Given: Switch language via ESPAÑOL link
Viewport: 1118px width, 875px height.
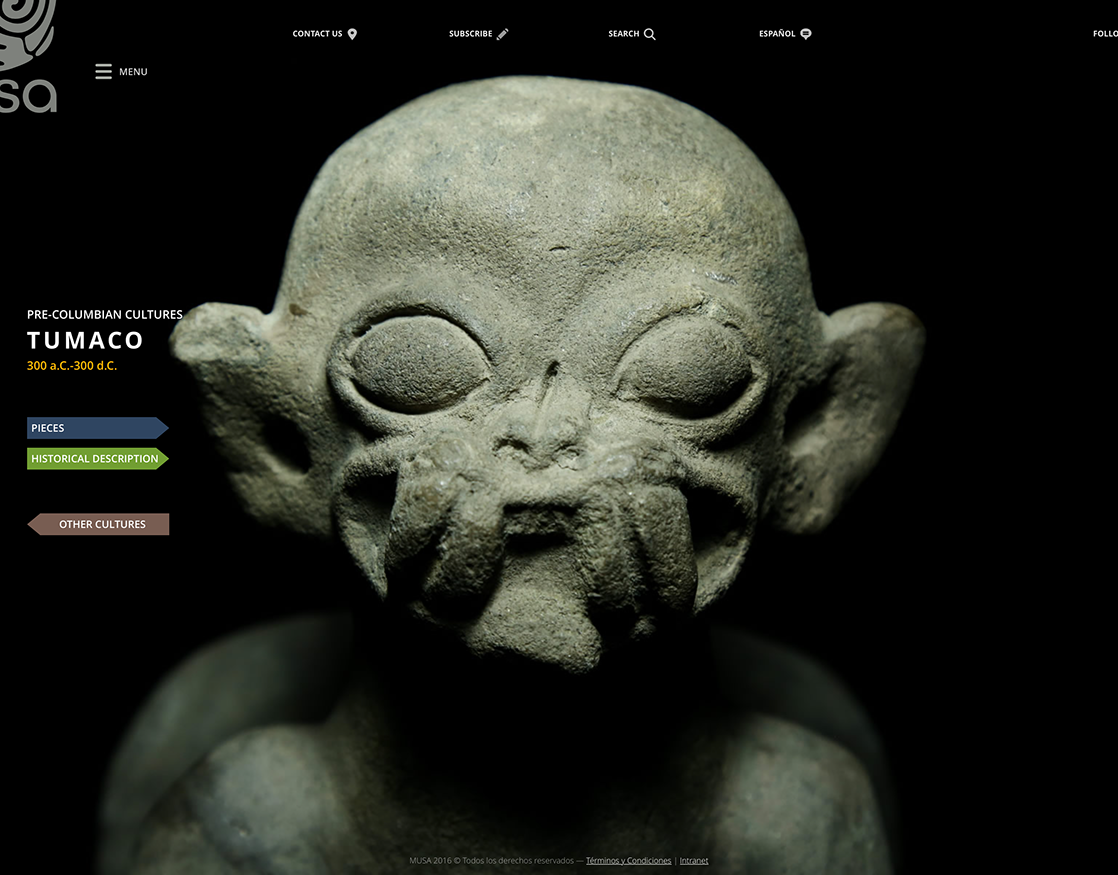Looking at the screenshot, I should point(777,34).
